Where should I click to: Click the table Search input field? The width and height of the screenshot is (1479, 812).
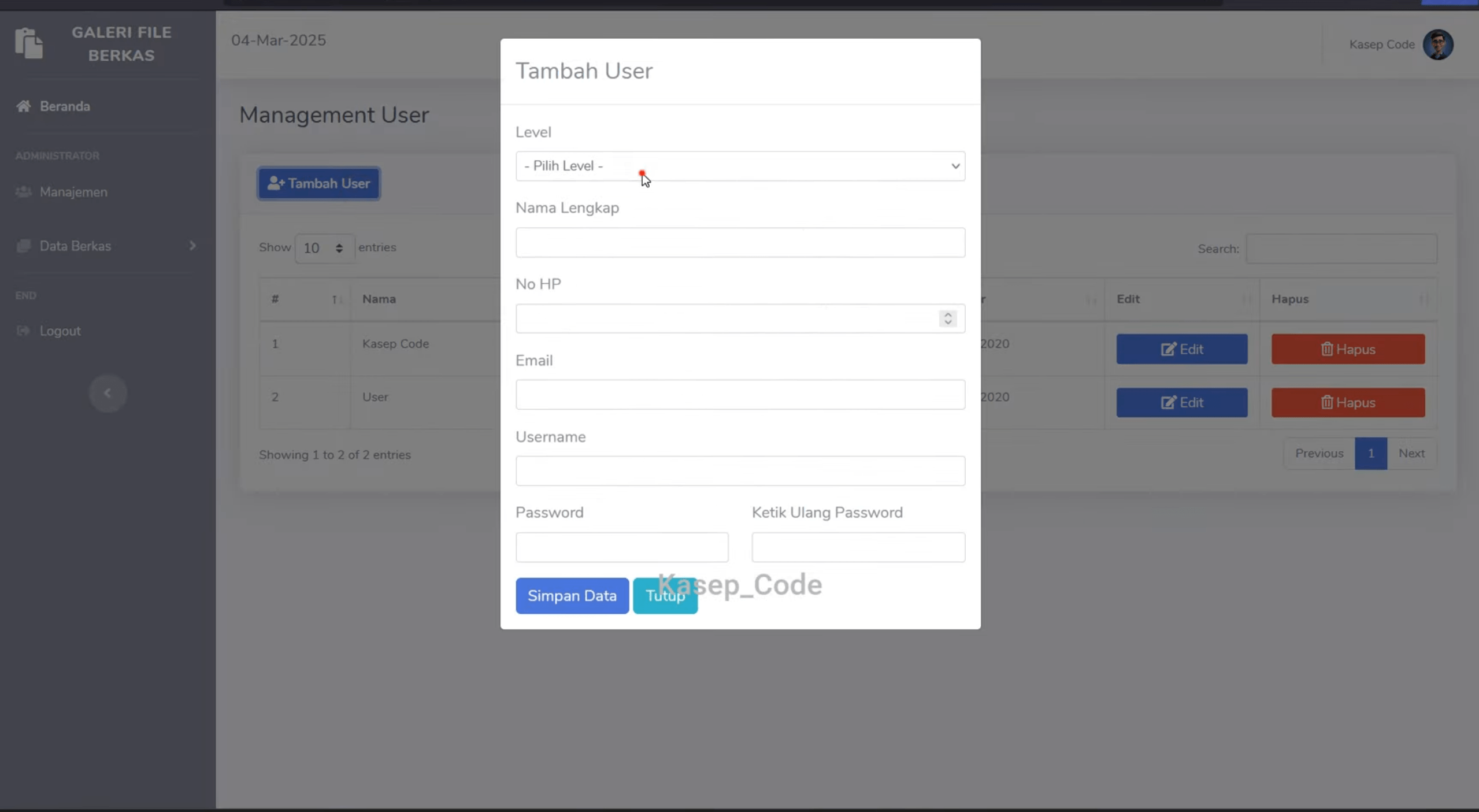click(1341, 249)
